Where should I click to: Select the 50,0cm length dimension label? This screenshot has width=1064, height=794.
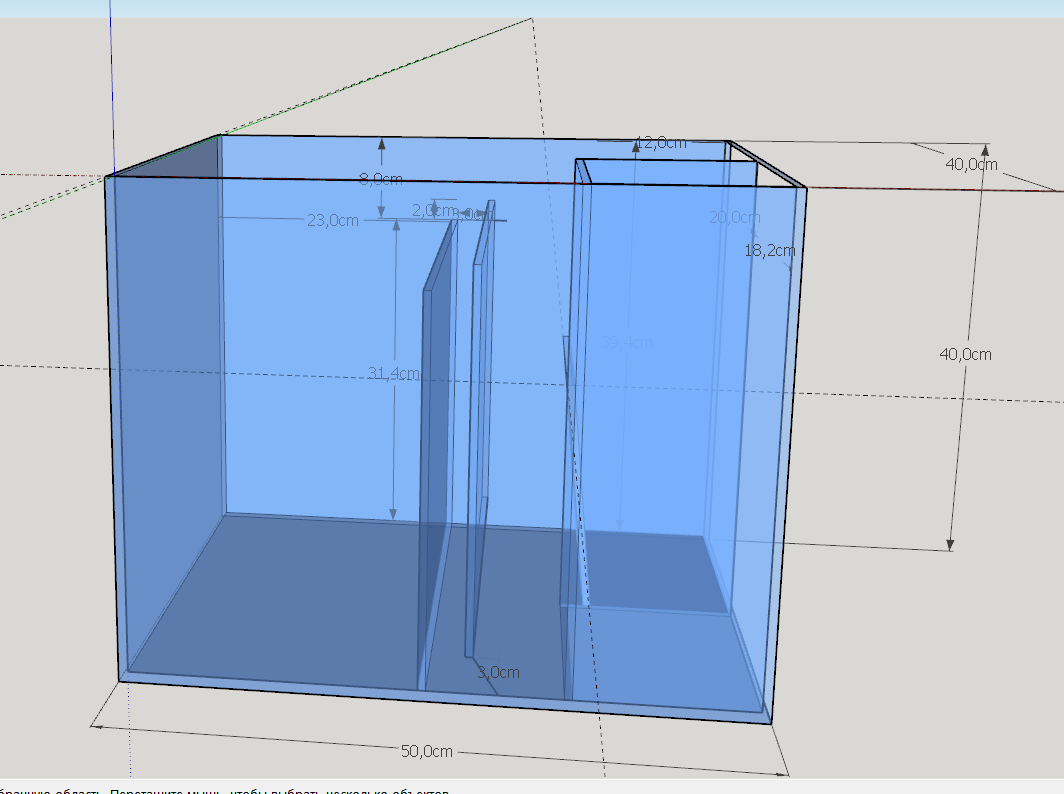(x=428, y=751)
